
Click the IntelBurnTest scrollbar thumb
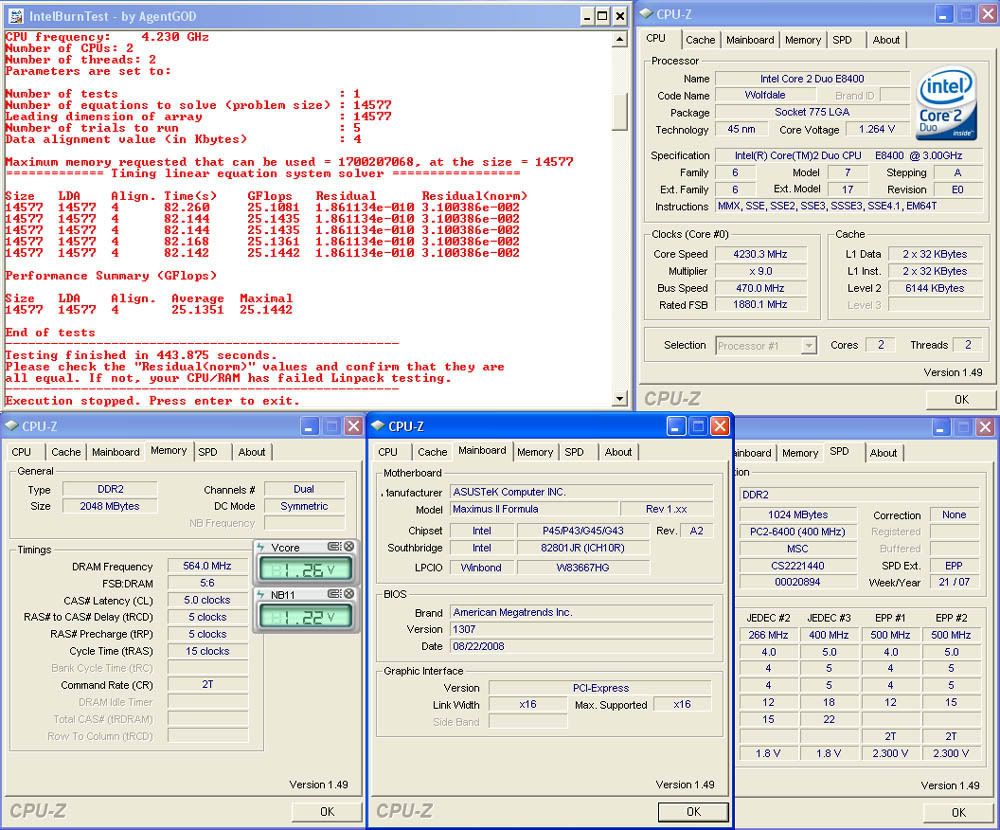[619, 112]
